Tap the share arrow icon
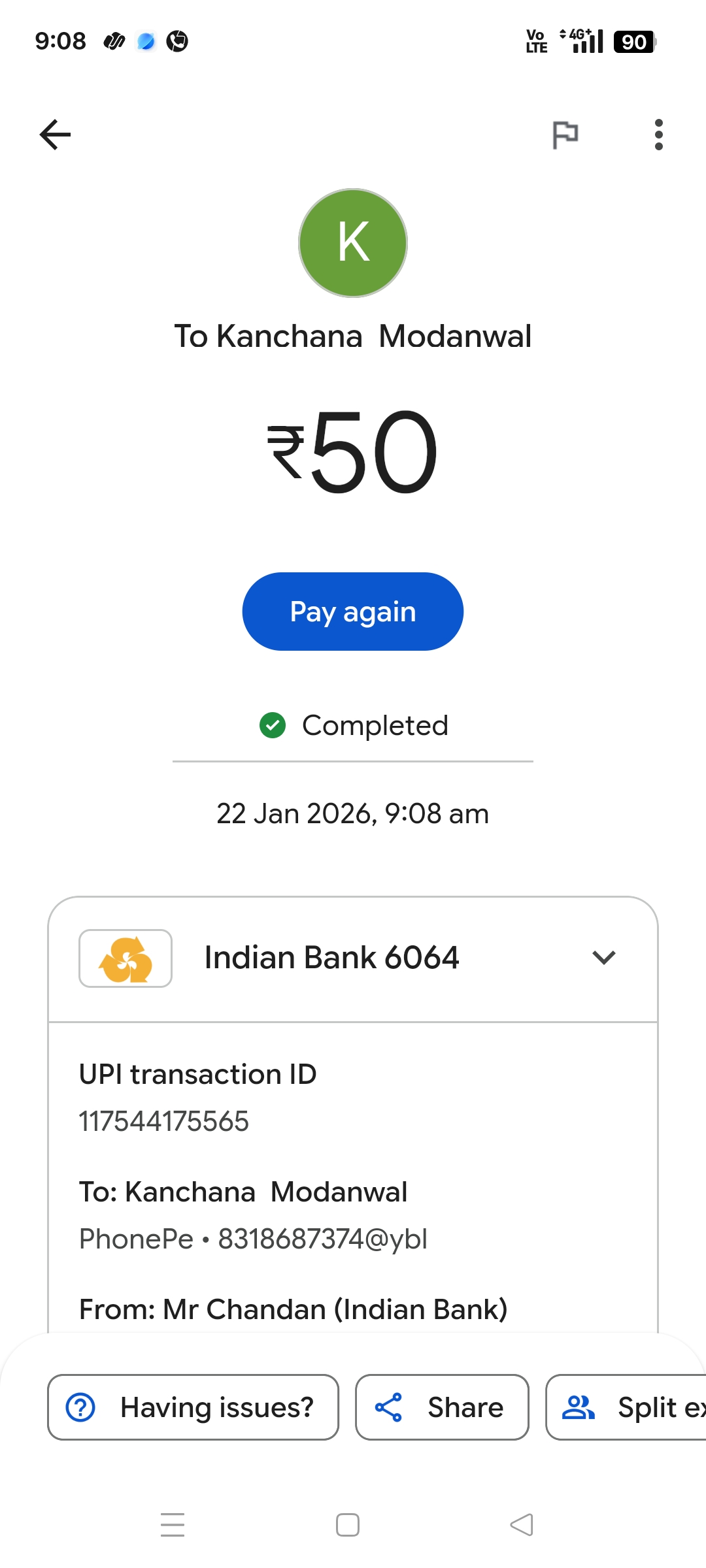Viewport: 706px width, 1568px height. [x=388, y=1407]
